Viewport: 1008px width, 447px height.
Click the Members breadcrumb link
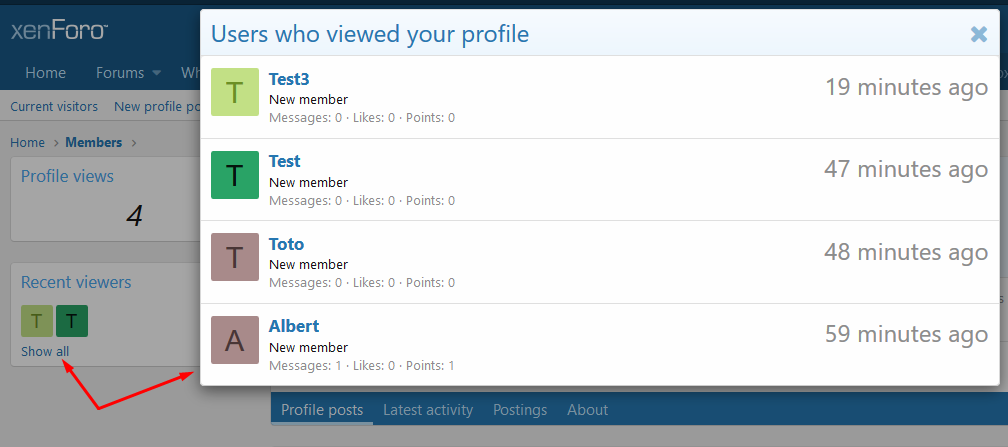94,143
